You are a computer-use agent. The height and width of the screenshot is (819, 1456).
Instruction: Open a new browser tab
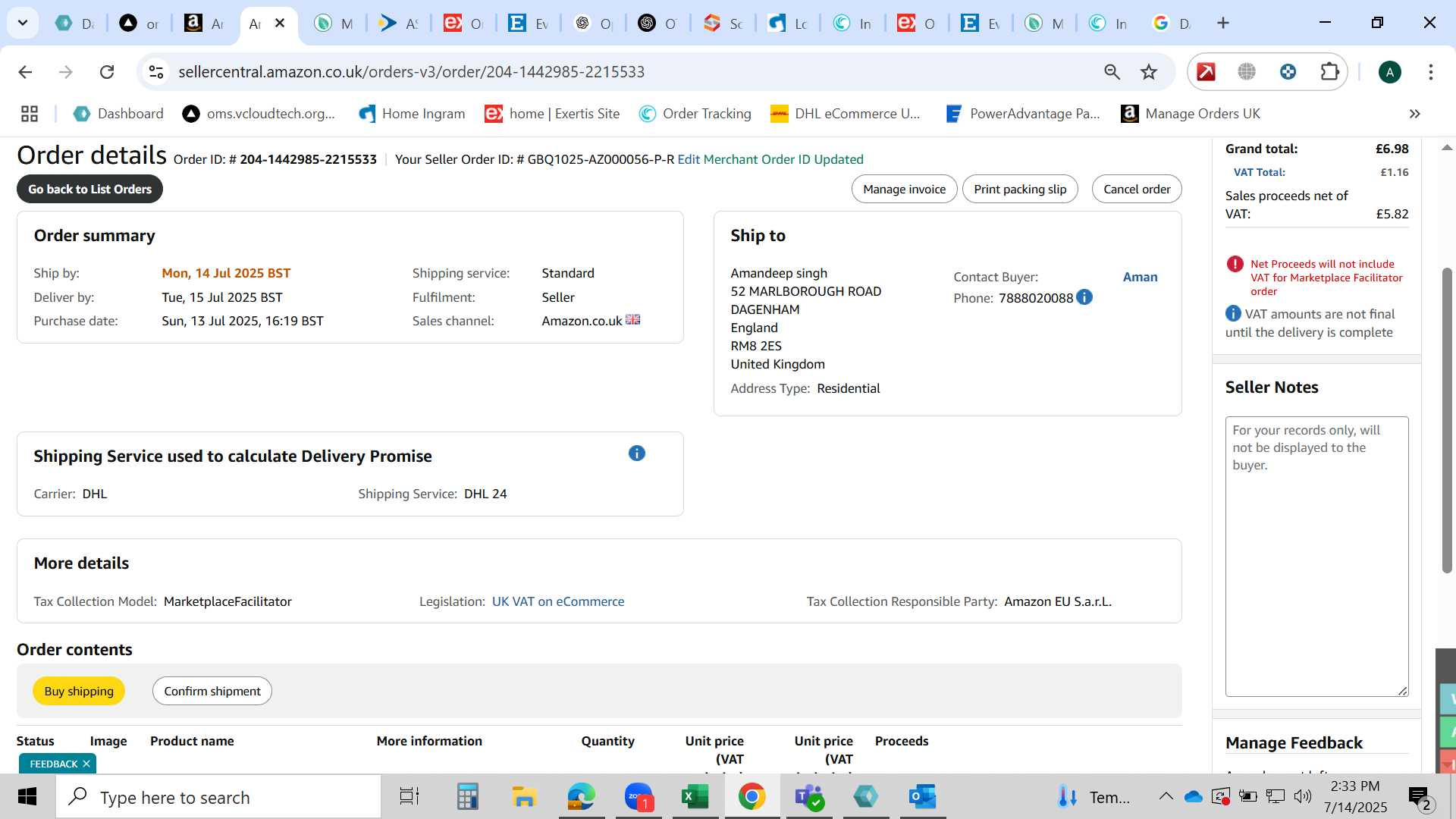1222,23
